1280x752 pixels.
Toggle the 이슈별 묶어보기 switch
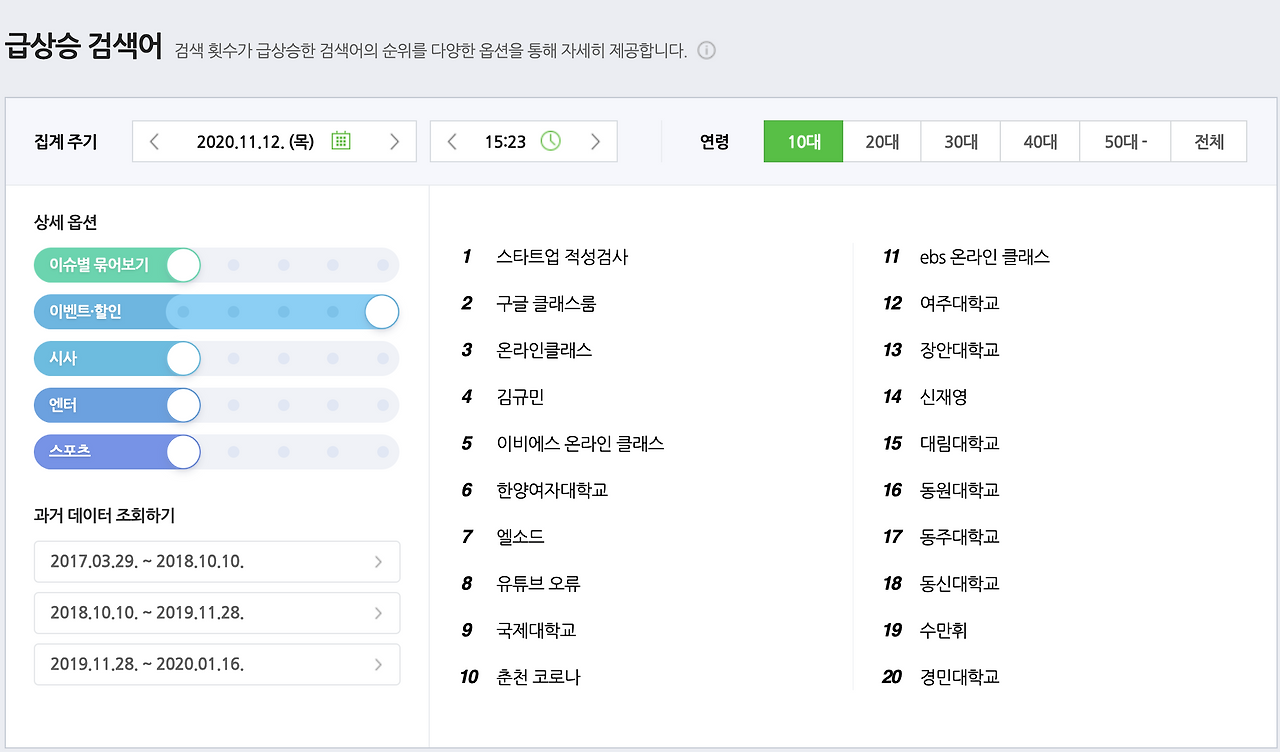click(x=184, y=265)
